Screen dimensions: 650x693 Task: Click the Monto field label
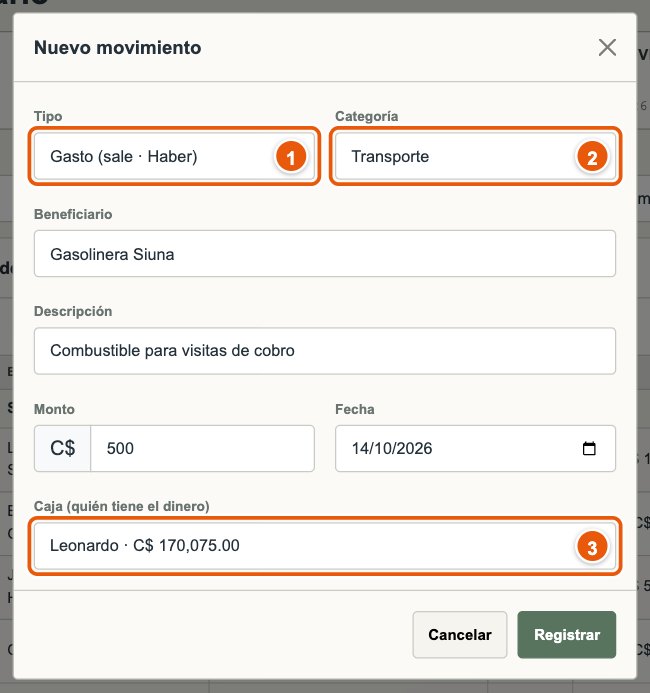pos(54,409)
